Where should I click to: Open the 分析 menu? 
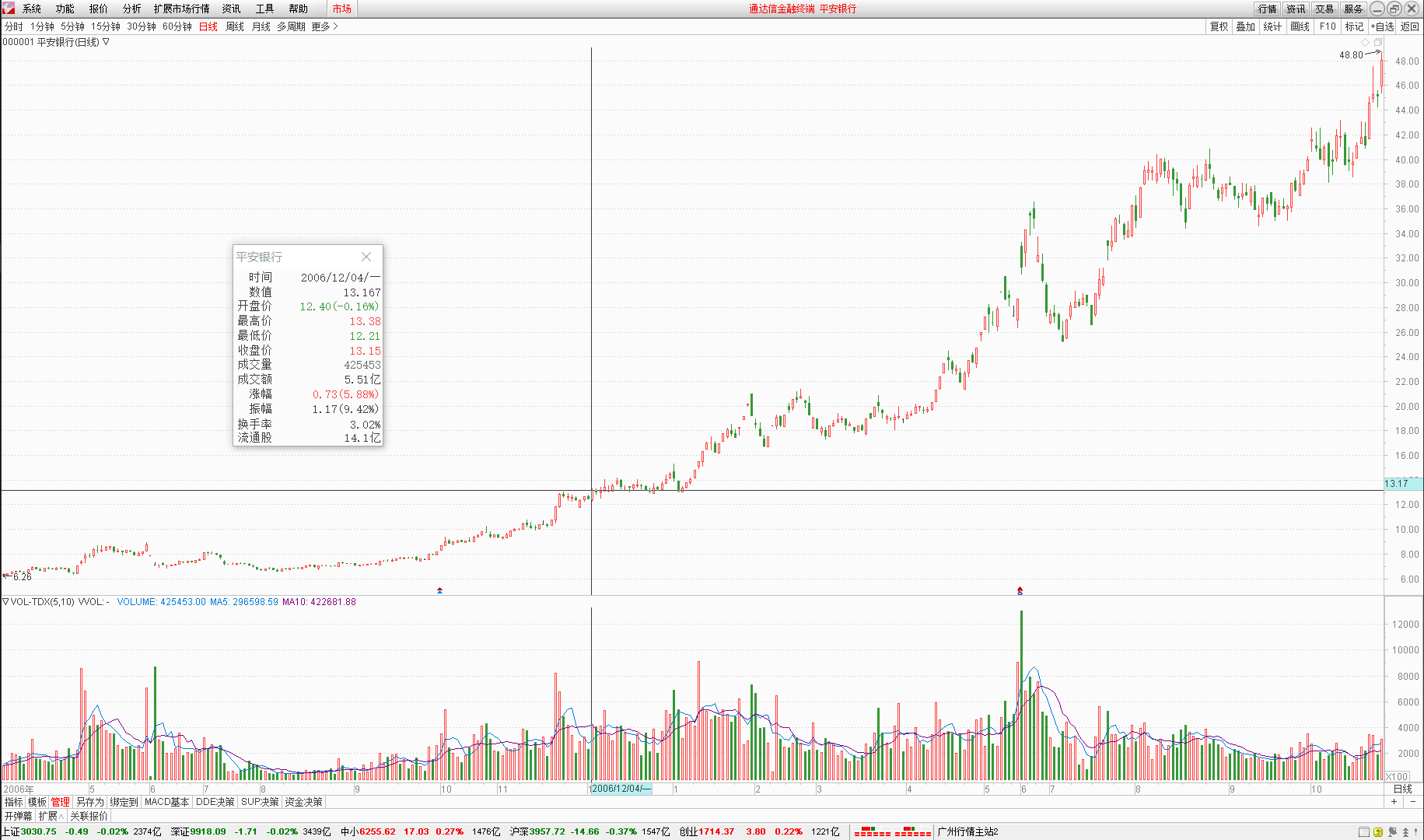tap(131, 9)
